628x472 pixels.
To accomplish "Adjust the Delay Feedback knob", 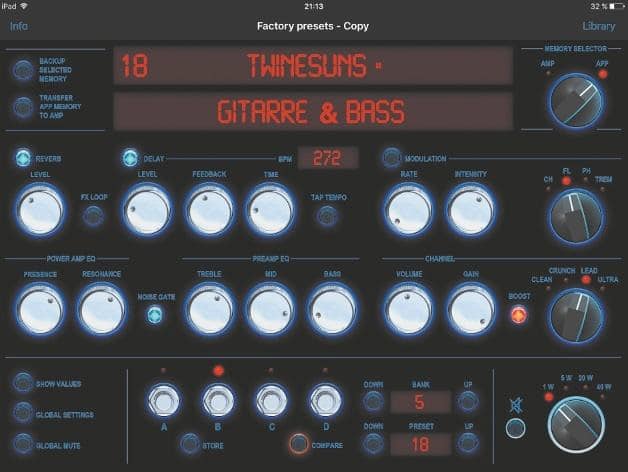I will point(209,210).
